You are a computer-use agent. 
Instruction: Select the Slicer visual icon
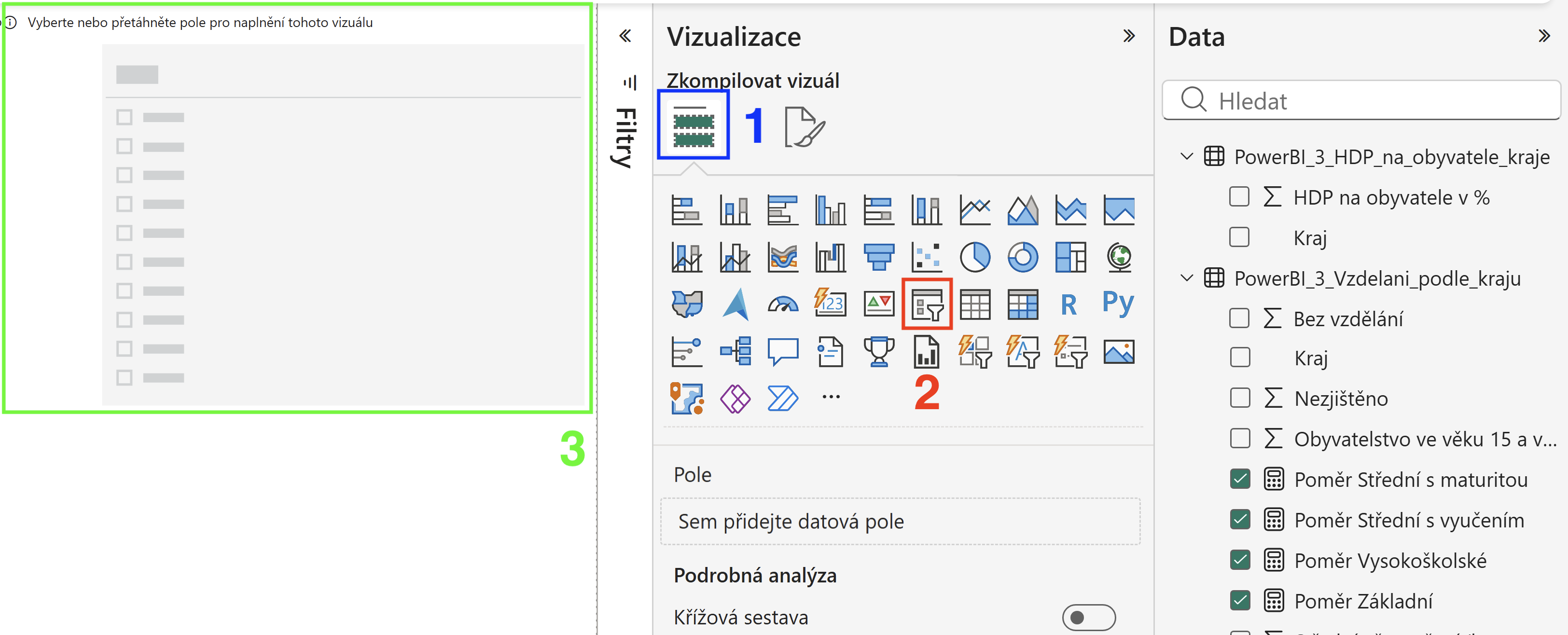coord(927,304)
